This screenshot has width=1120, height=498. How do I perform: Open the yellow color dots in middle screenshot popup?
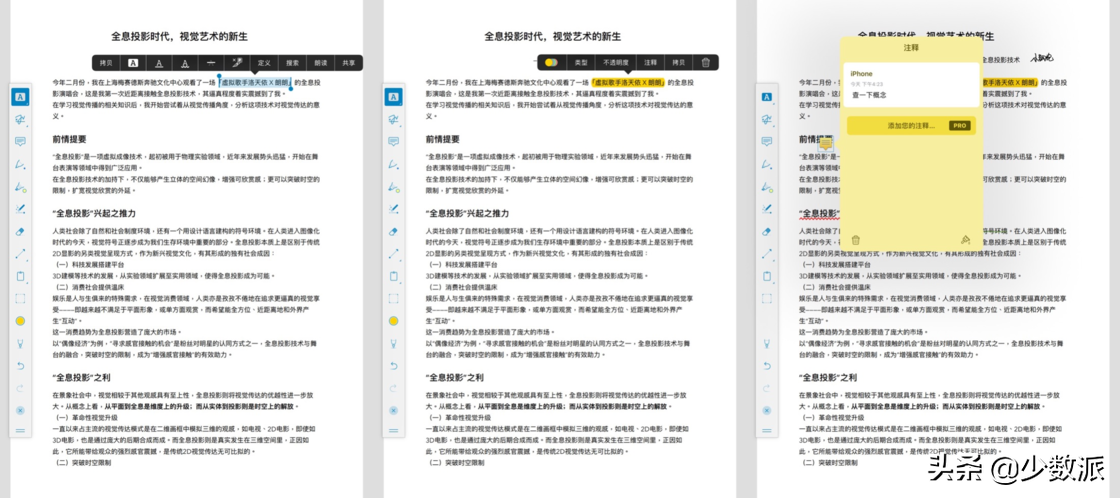(x=551, y=63)
